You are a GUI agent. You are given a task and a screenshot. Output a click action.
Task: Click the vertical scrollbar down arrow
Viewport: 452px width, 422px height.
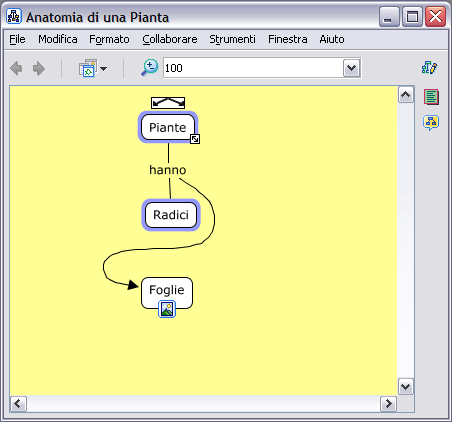(406, 387)
